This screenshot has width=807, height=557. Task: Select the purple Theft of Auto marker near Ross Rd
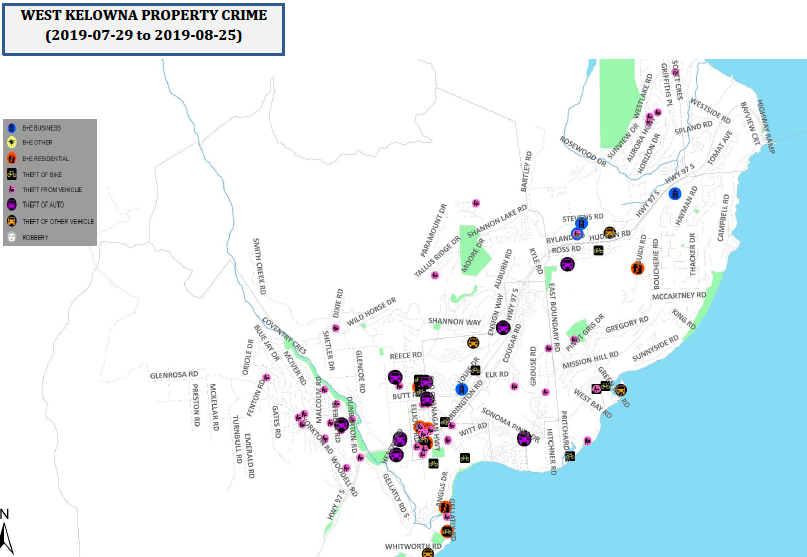(x=567, y=264)
